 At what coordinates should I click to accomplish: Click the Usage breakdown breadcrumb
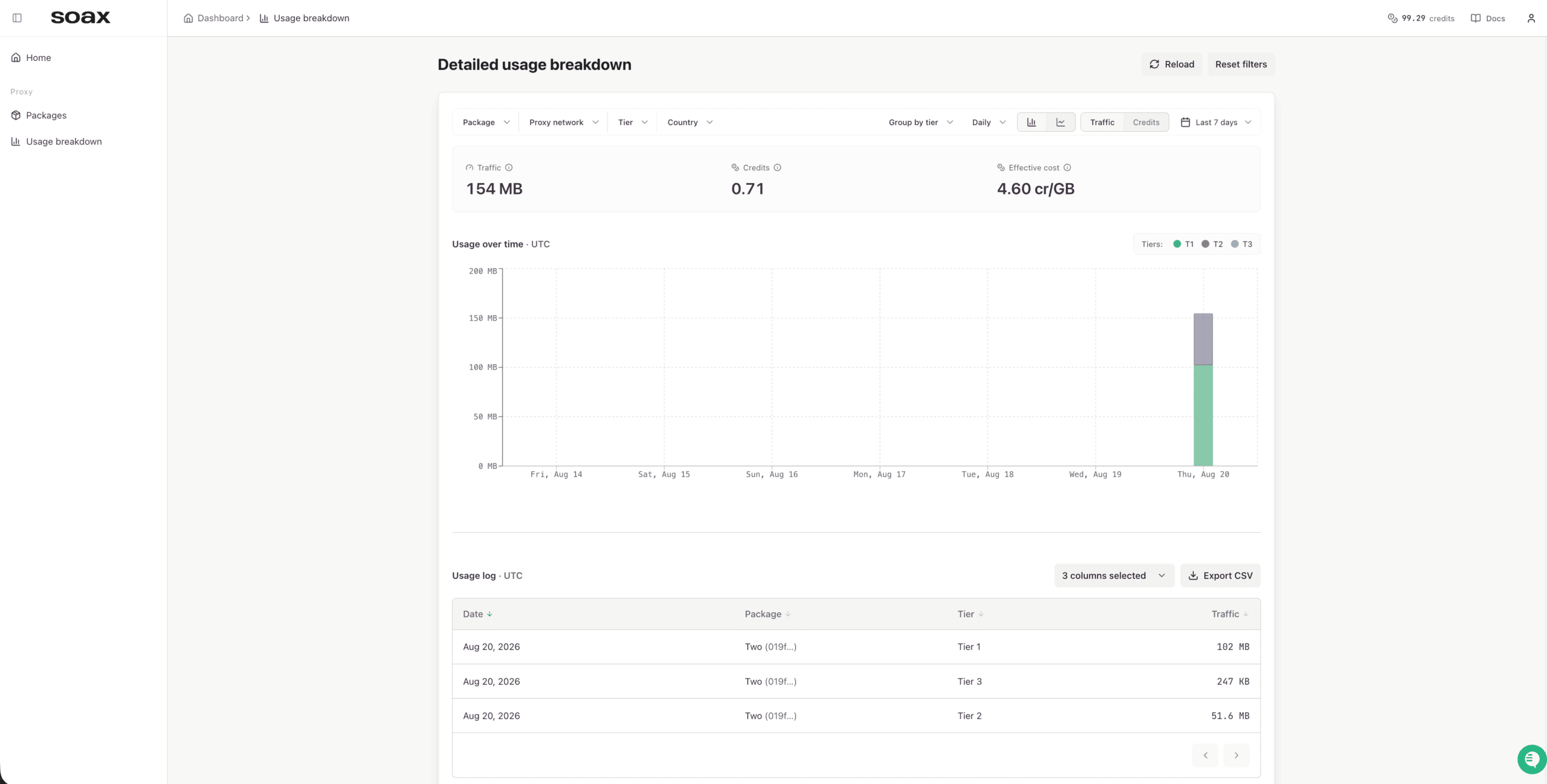coord(311,18)
